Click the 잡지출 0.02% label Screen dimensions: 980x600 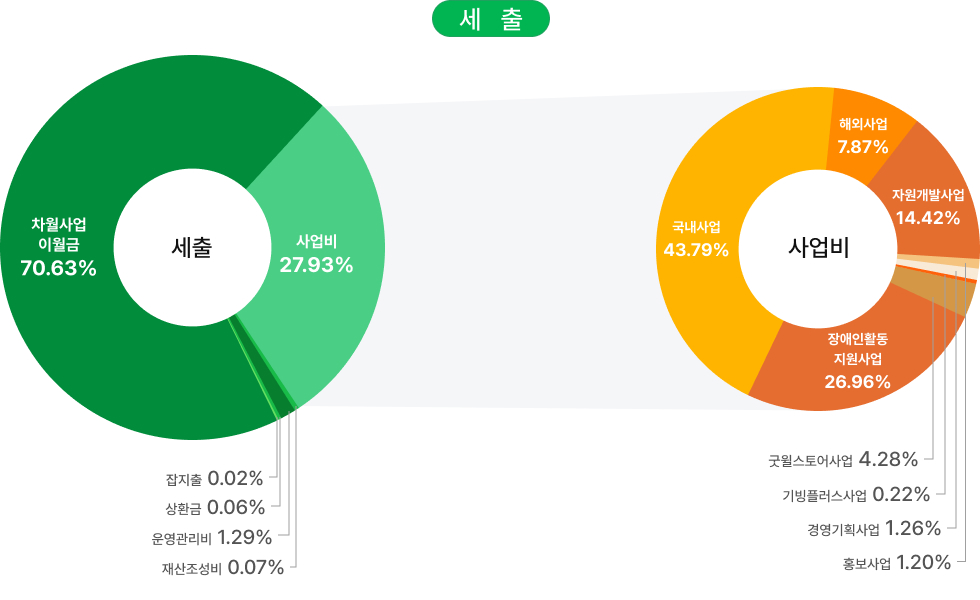214,478
